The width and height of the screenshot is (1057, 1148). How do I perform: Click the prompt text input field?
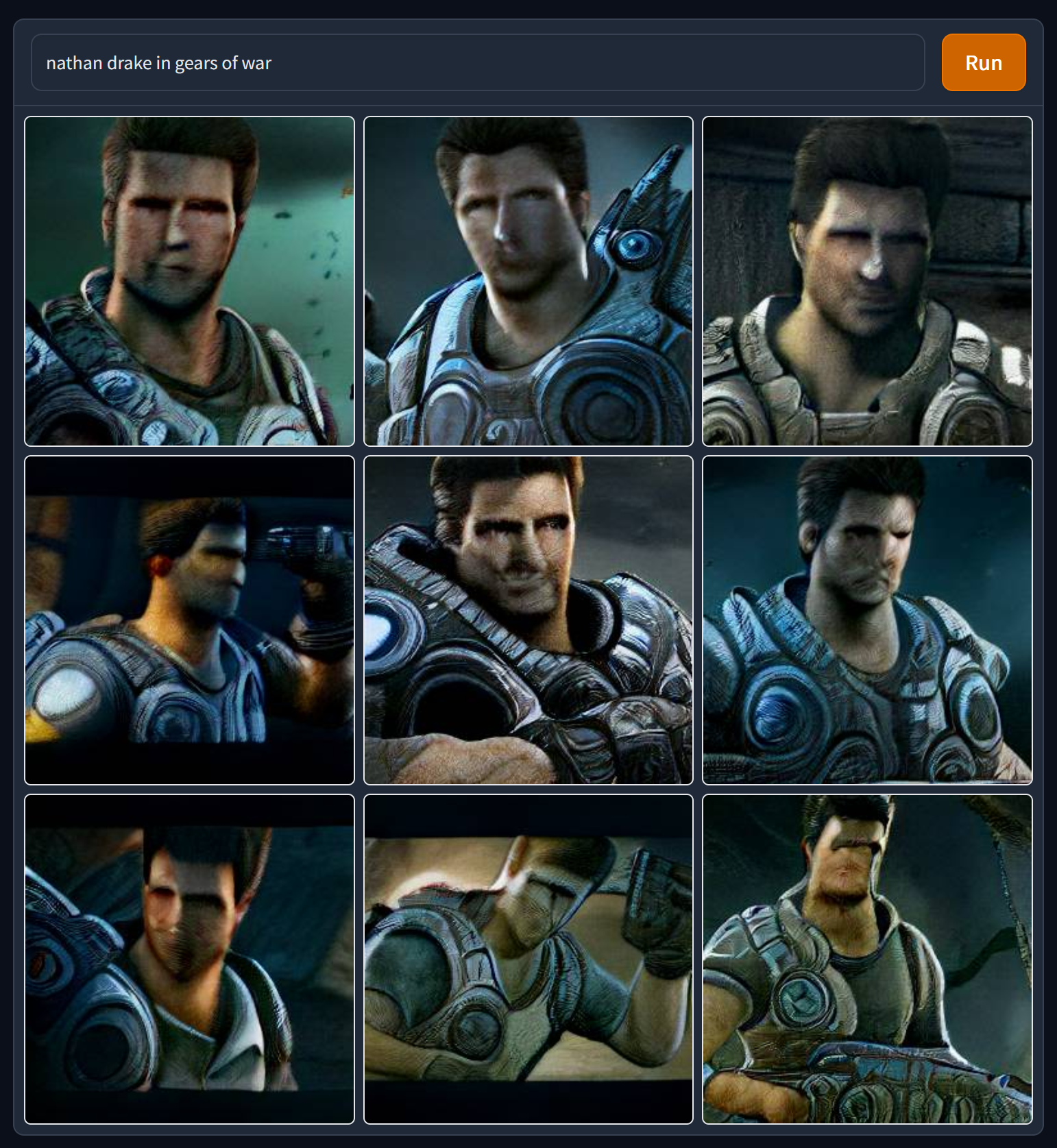pyautogui.click(x=478, y=62)
